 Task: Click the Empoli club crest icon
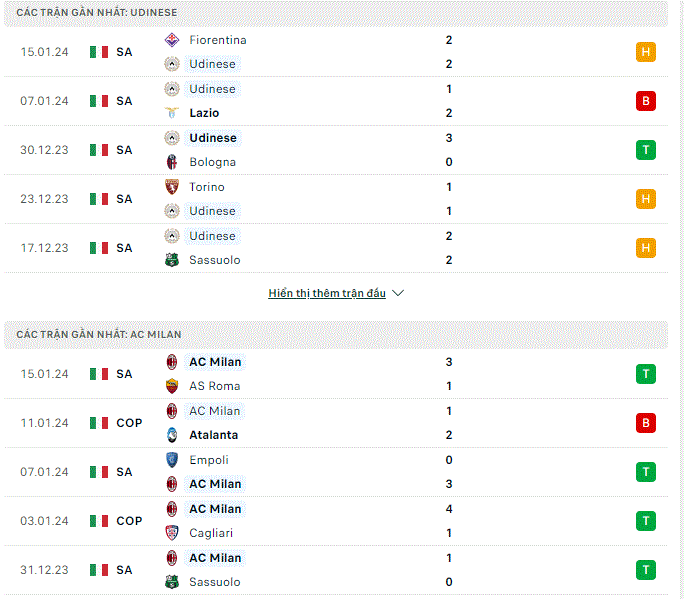(x=172, y=460)
